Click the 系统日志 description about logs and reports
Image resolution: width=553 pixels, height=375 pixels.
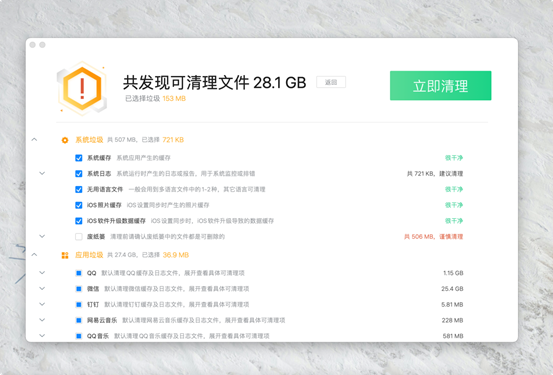pos(186,174)
